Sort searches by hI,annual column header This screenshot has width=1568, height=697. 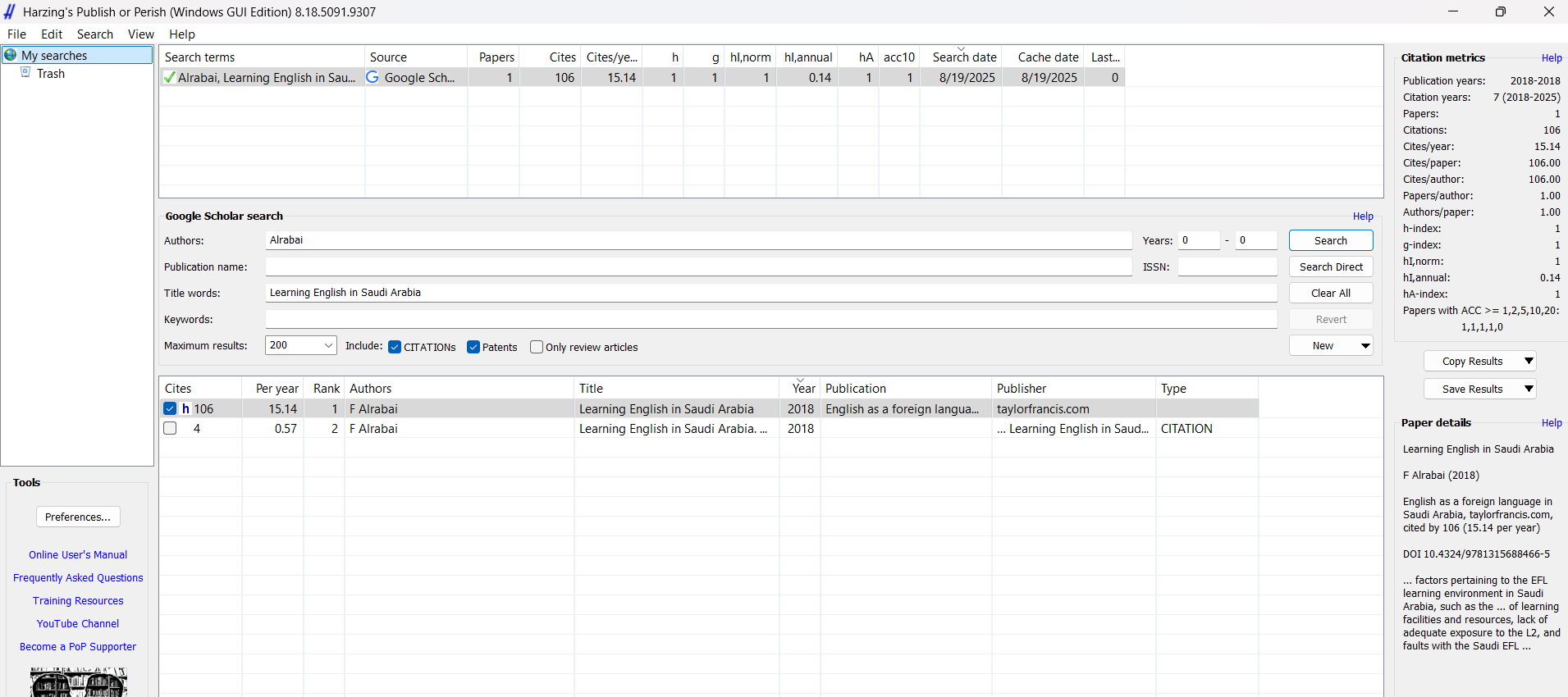click(807, 57)
